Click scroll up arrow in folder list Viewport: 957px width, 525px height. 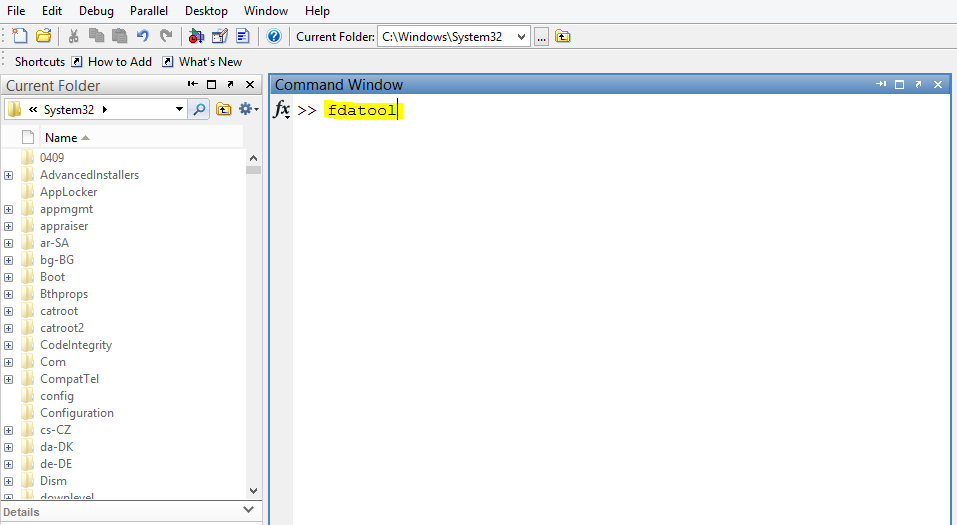point(253,158)
